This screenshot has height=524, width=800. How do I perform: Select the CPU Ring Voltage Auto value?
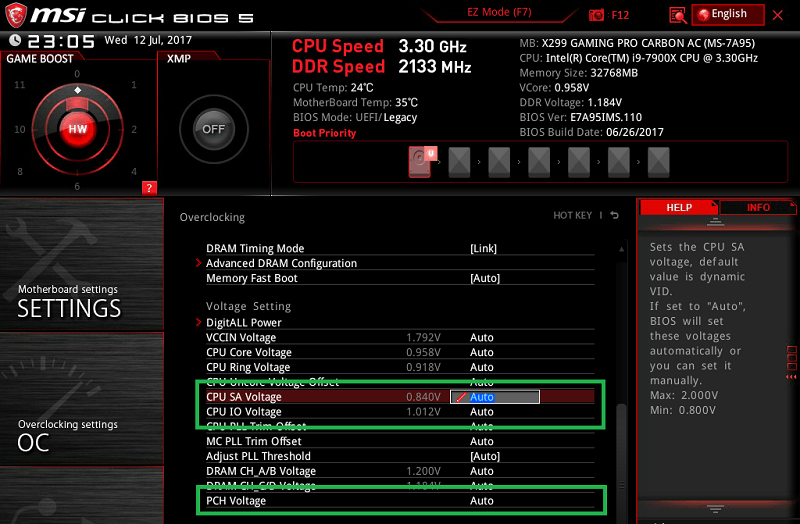(482, 367)
